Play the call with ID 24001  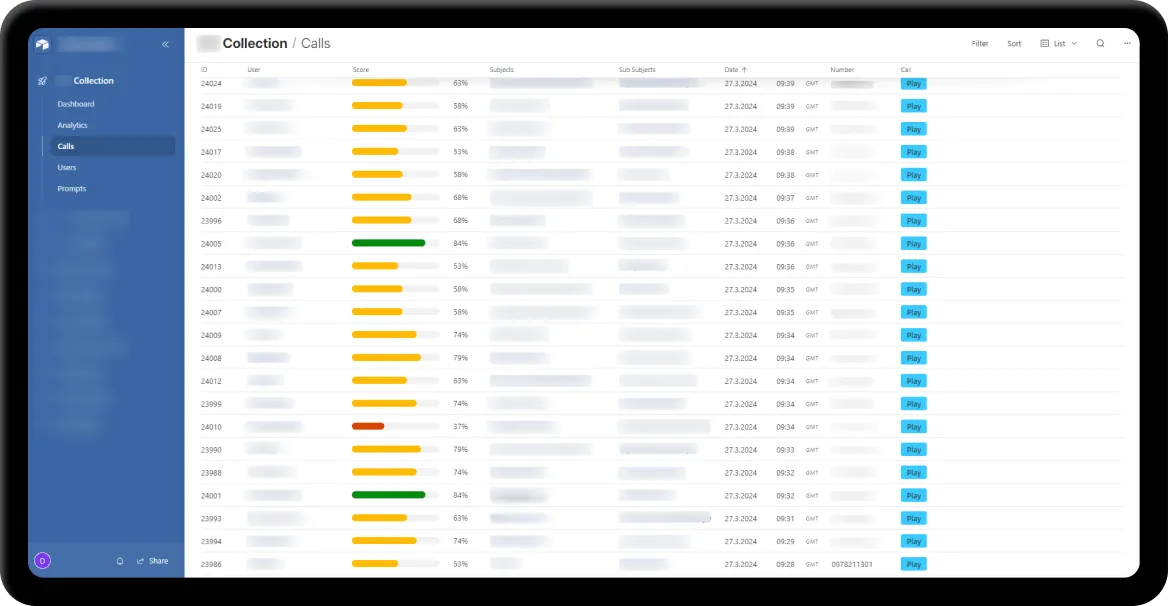pyautogui.click(x=914, y=496)
